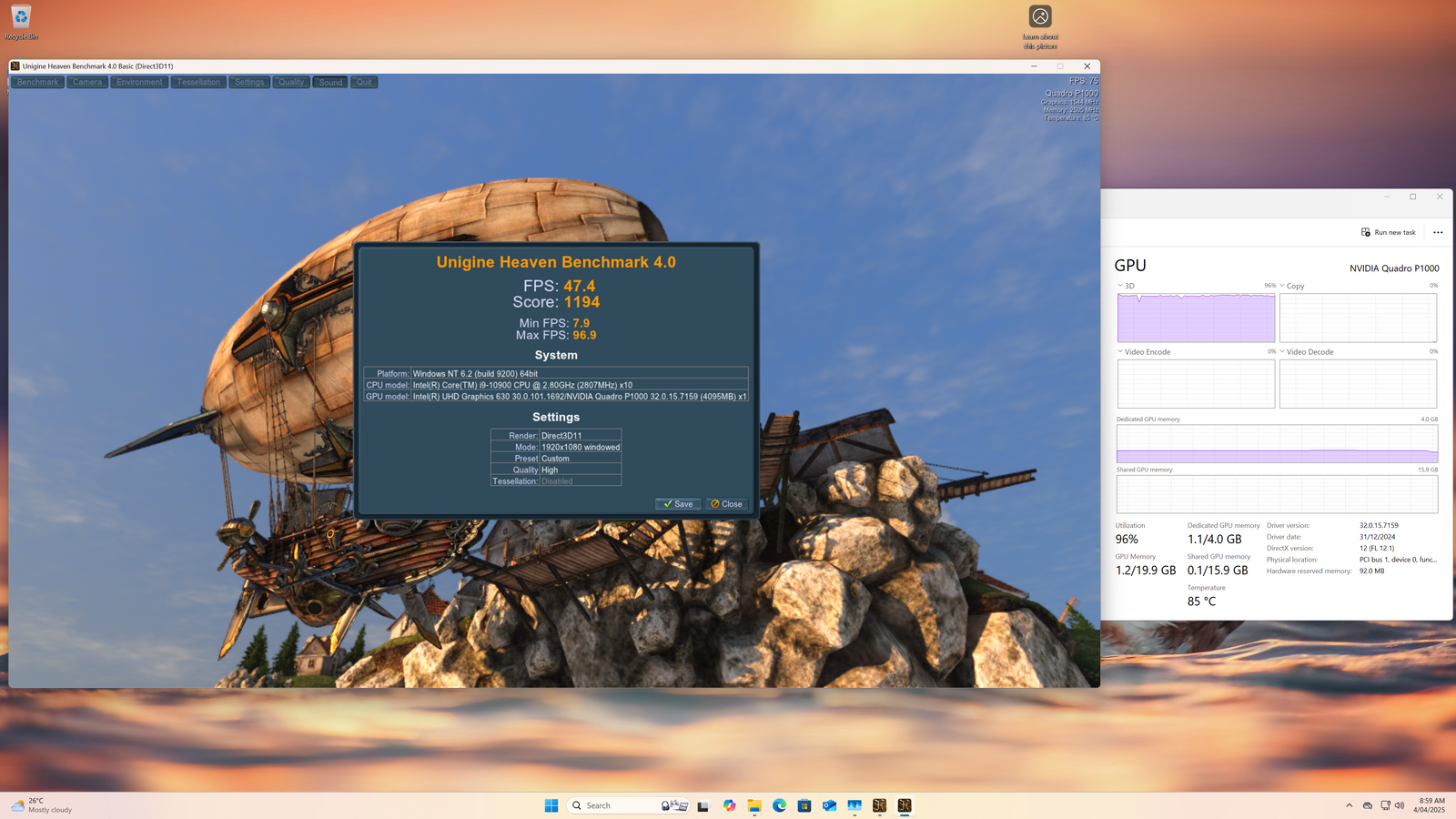Click the driver date 31/12/2024
Viewport: 1456px width, 819px height.
(1377, 537)
